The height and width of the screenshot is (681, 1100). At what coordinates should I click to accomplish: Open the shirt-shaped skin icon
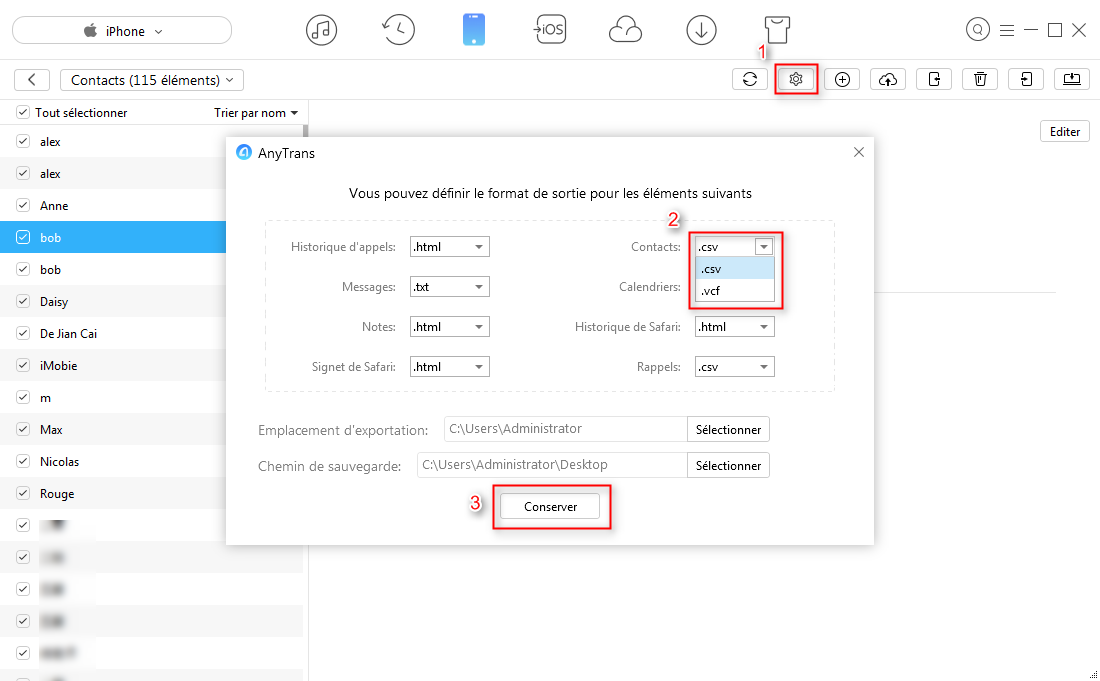coord(777,30)
